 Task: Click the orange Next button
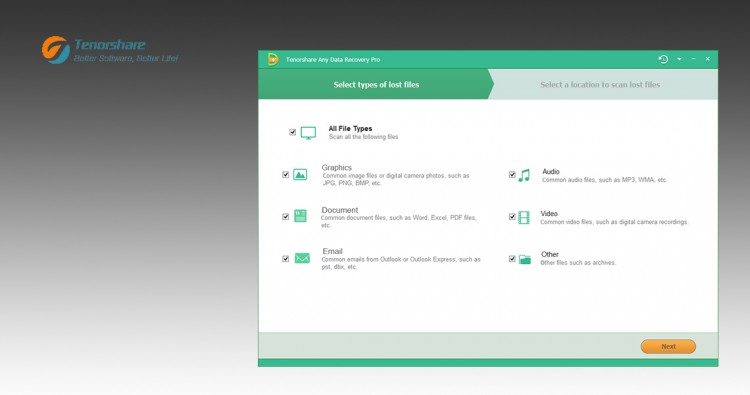(668, 346)
